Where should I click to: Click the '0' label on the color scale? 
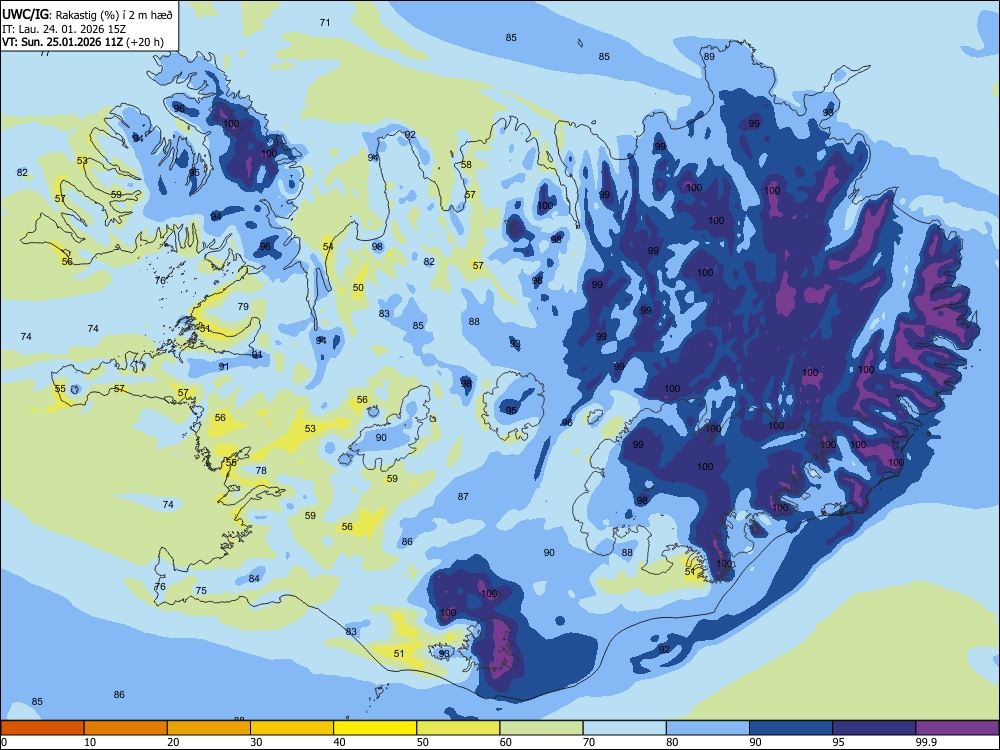click(4, 742)
